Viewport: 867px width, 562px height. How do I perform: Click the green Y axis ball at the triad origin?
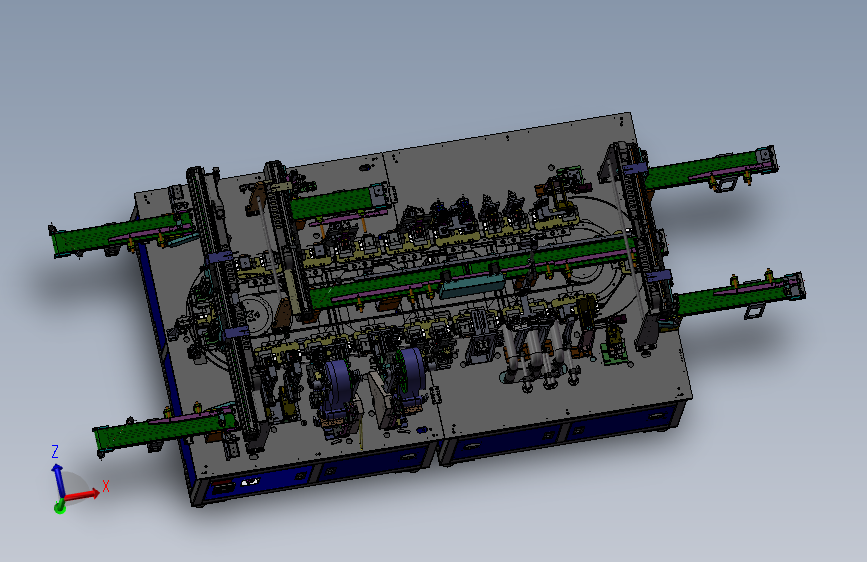pyautogui.click(x=60, y=507)
